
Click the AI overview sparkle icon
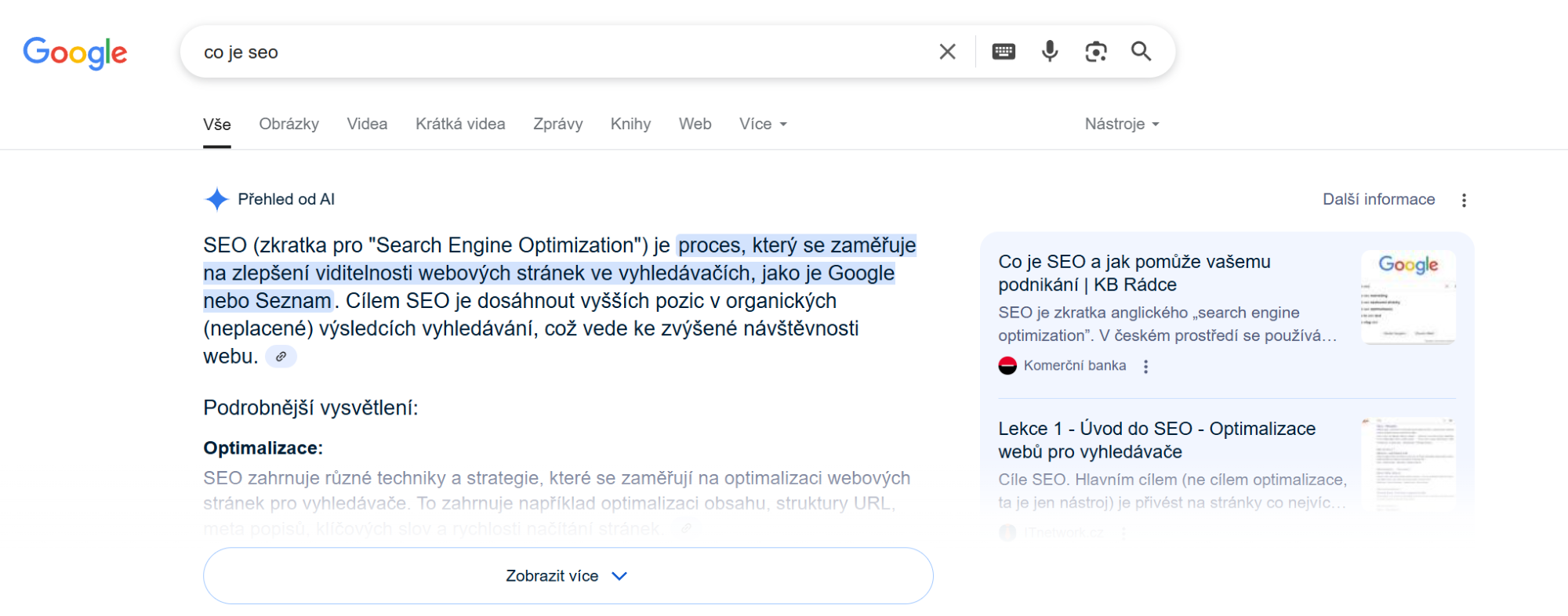216,199
